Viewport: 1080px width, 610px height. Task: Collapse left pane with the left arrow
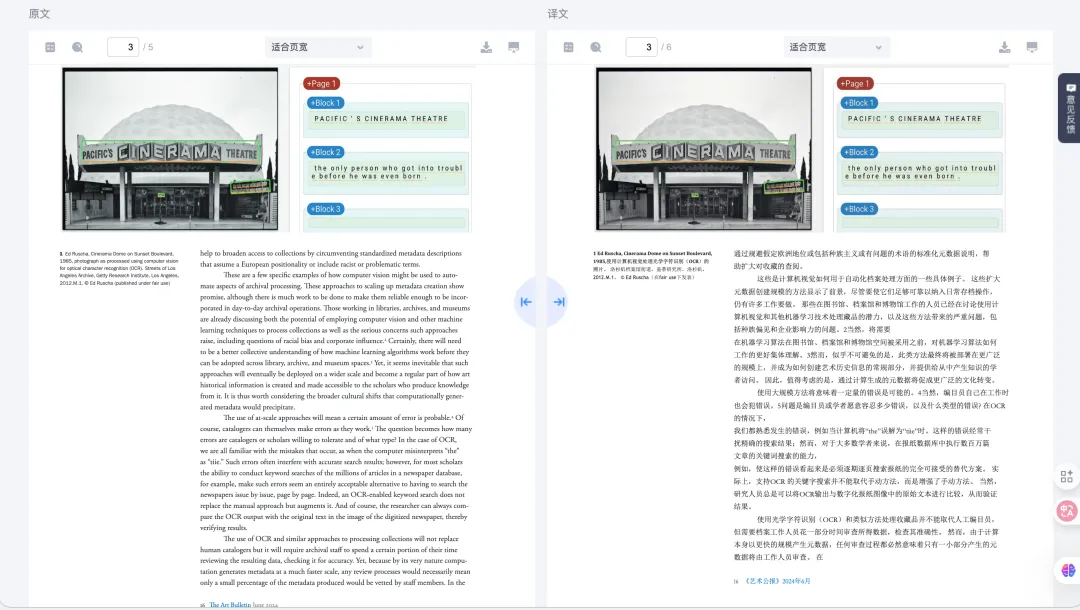click(x=526, y=302)
